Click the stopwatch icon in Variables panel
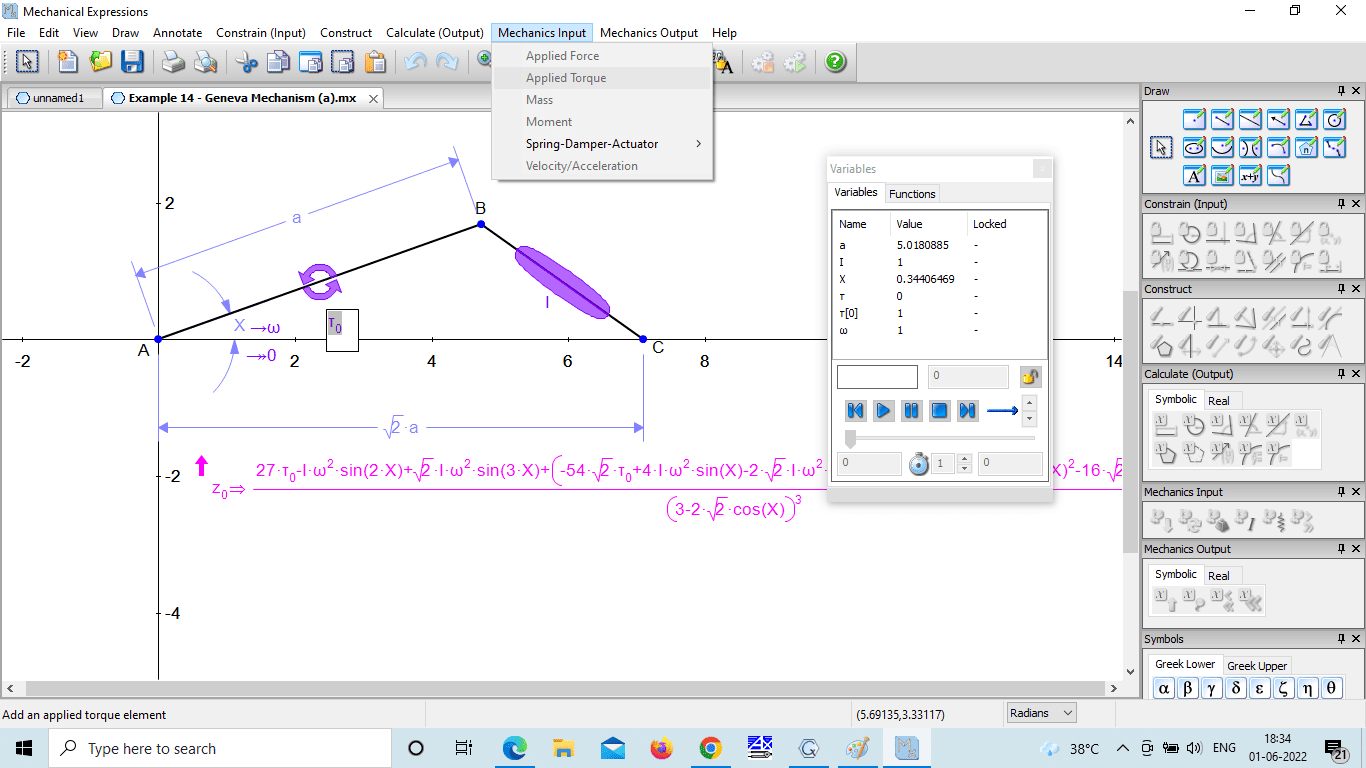Screen dimensions: 1366x768 click(x=919, y=464)
